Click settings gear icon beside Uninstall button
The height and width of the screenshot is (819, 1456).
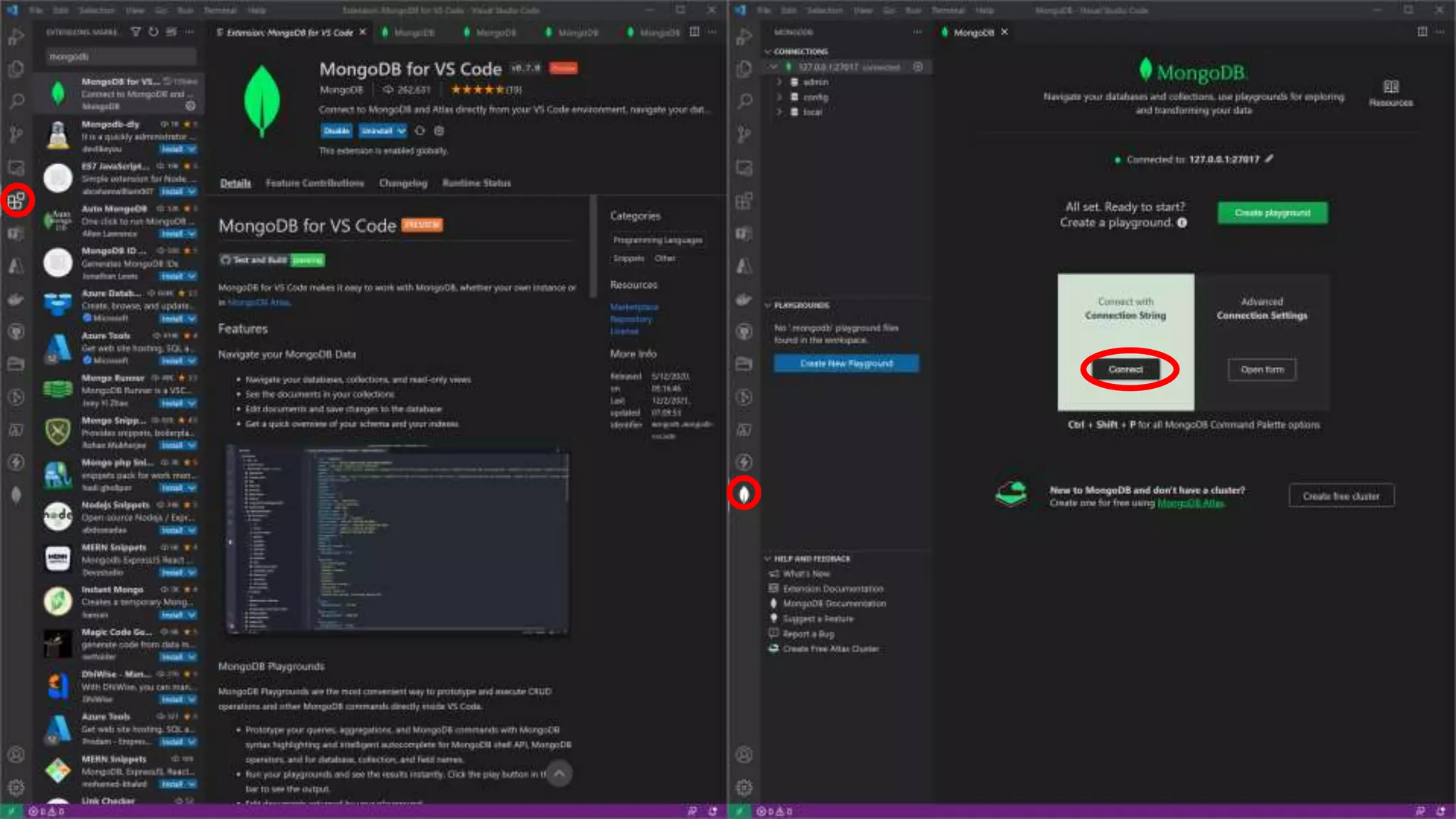pos(439,131)
